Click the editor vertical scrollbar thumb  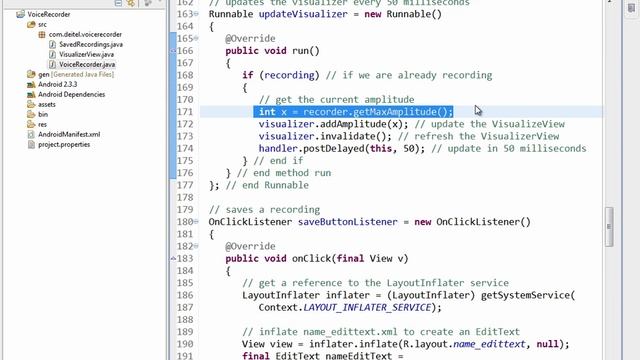coord(609,227)
